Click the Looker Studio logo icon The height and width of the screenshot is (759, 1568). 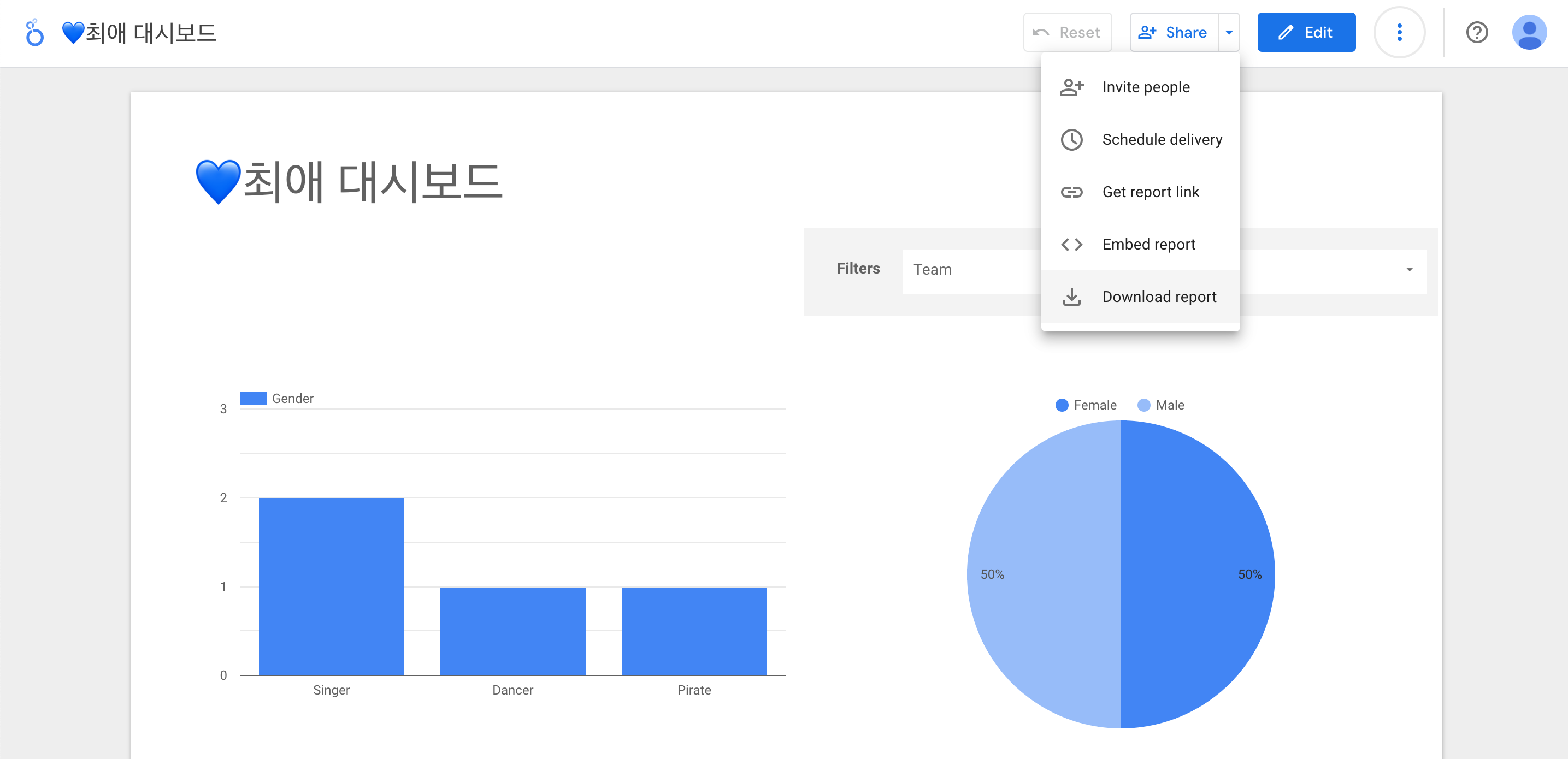coord(35,32)
